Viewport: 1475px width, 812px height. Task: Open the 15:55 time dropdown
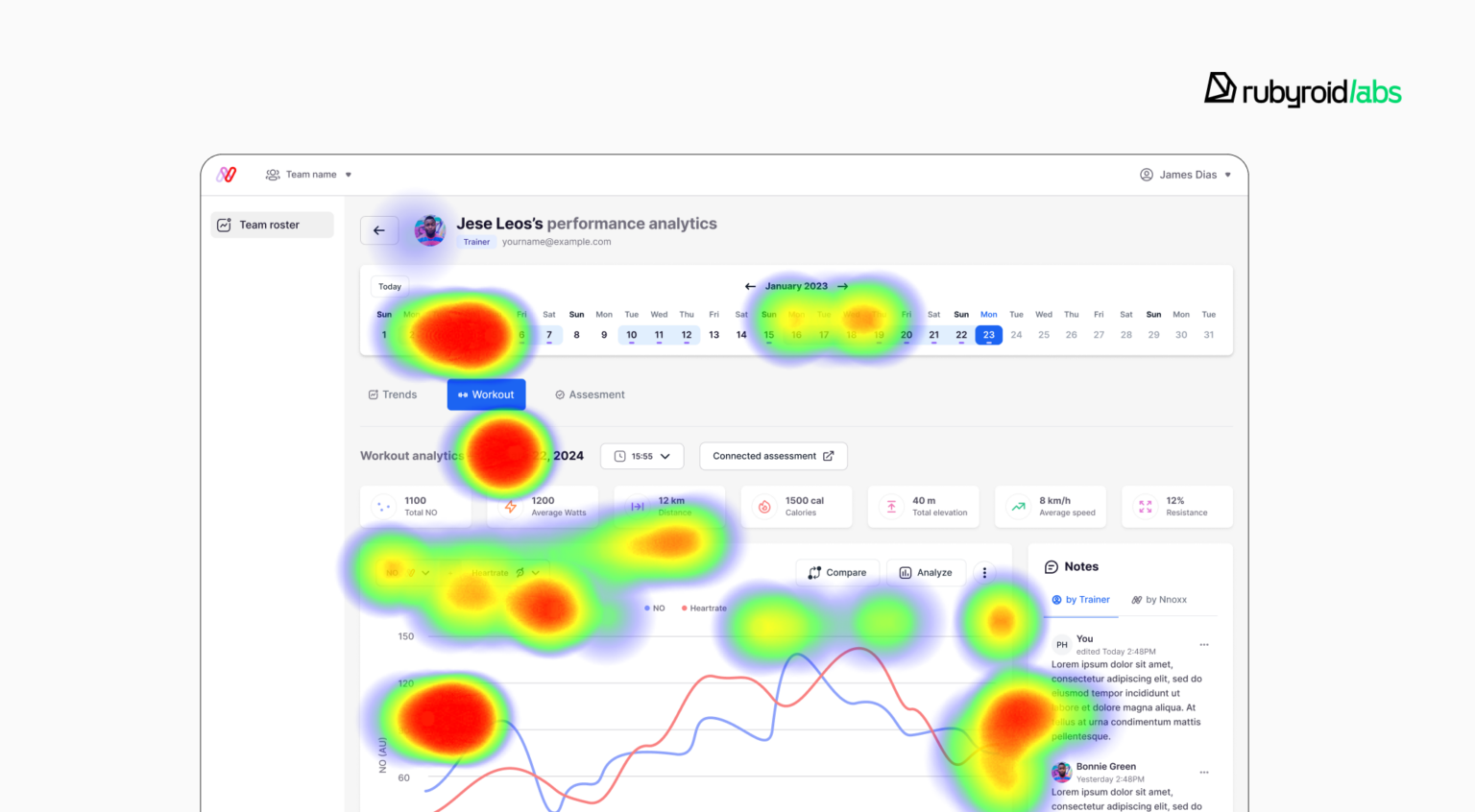(641, 456)
